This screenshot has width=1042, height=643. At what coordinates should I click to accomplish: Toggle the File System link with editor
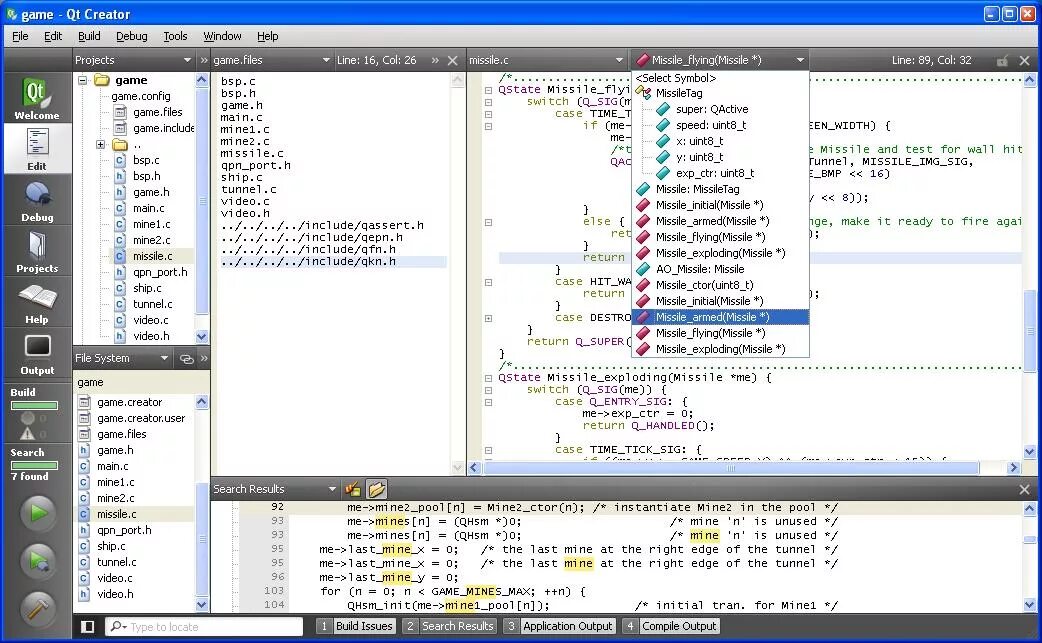tap(187, 359)
